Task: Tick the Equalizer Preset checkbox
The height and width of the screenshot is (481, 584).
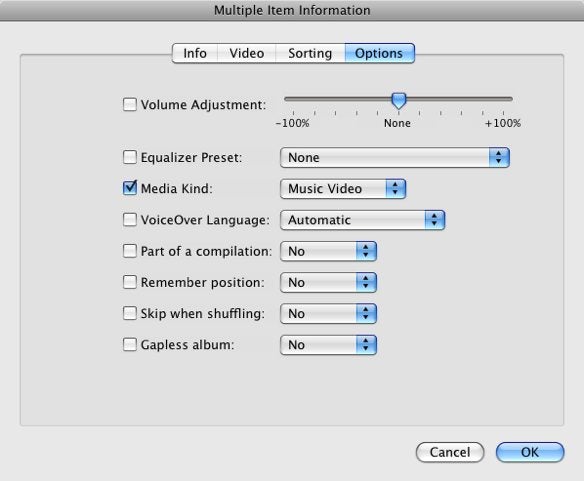Action: point(130,157)
